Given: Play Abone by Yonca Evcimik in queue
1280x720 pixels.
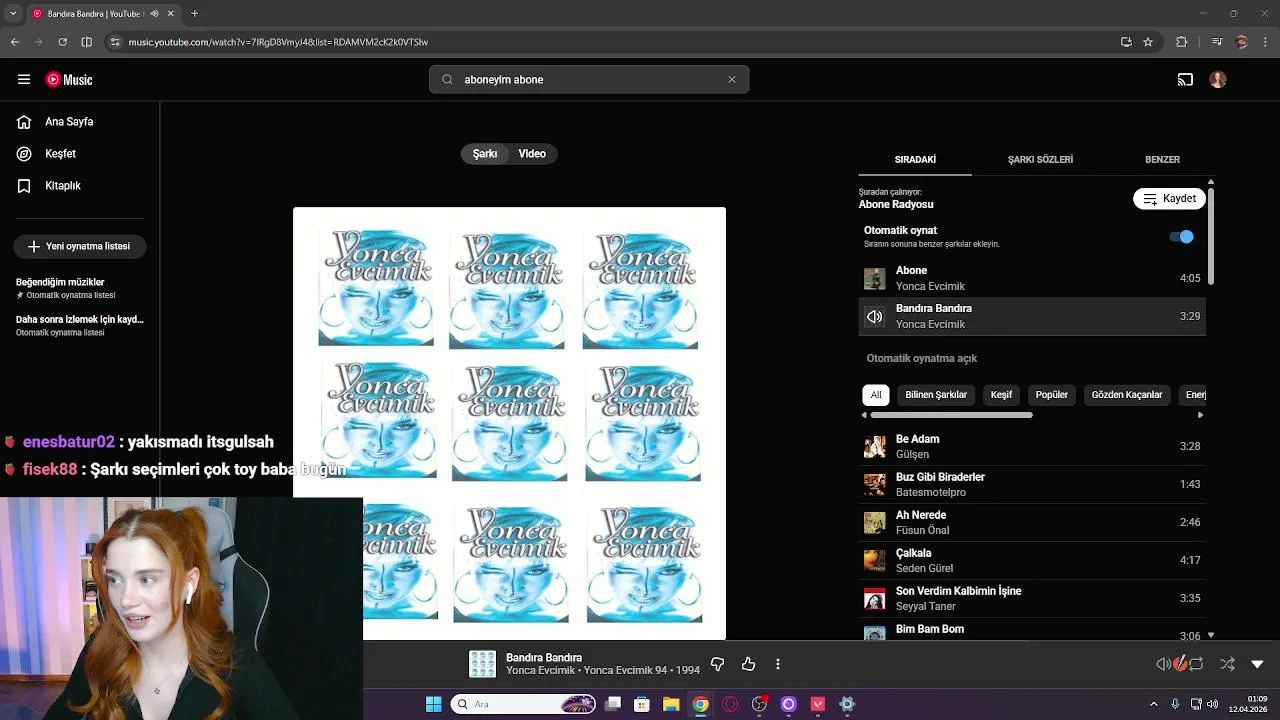Looking at the screenshot, I should [1032, 278].
